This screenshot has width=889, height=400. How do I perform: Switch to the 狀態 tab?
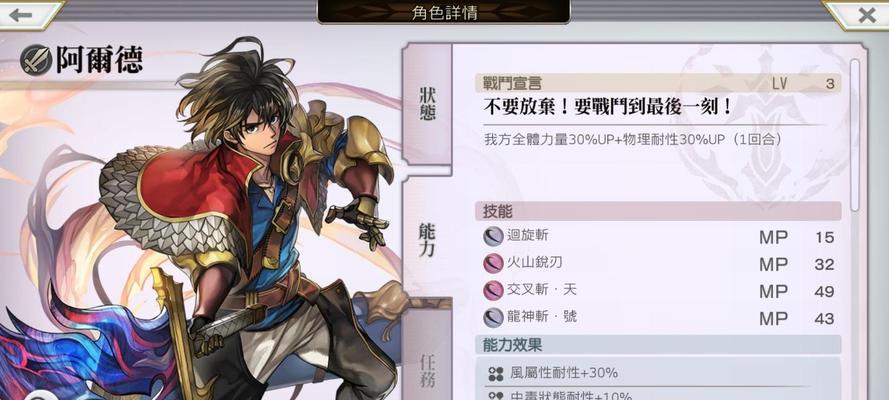point(427,104)
